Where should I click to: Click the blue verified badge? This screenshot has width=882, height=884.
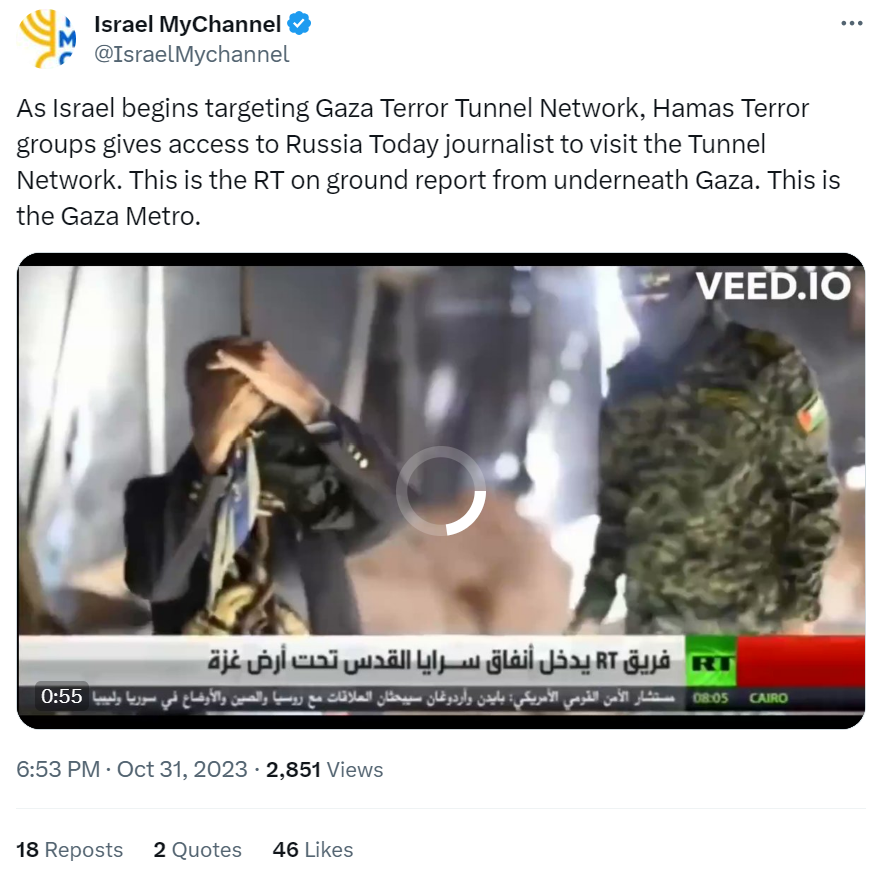[x=299, y=24]
